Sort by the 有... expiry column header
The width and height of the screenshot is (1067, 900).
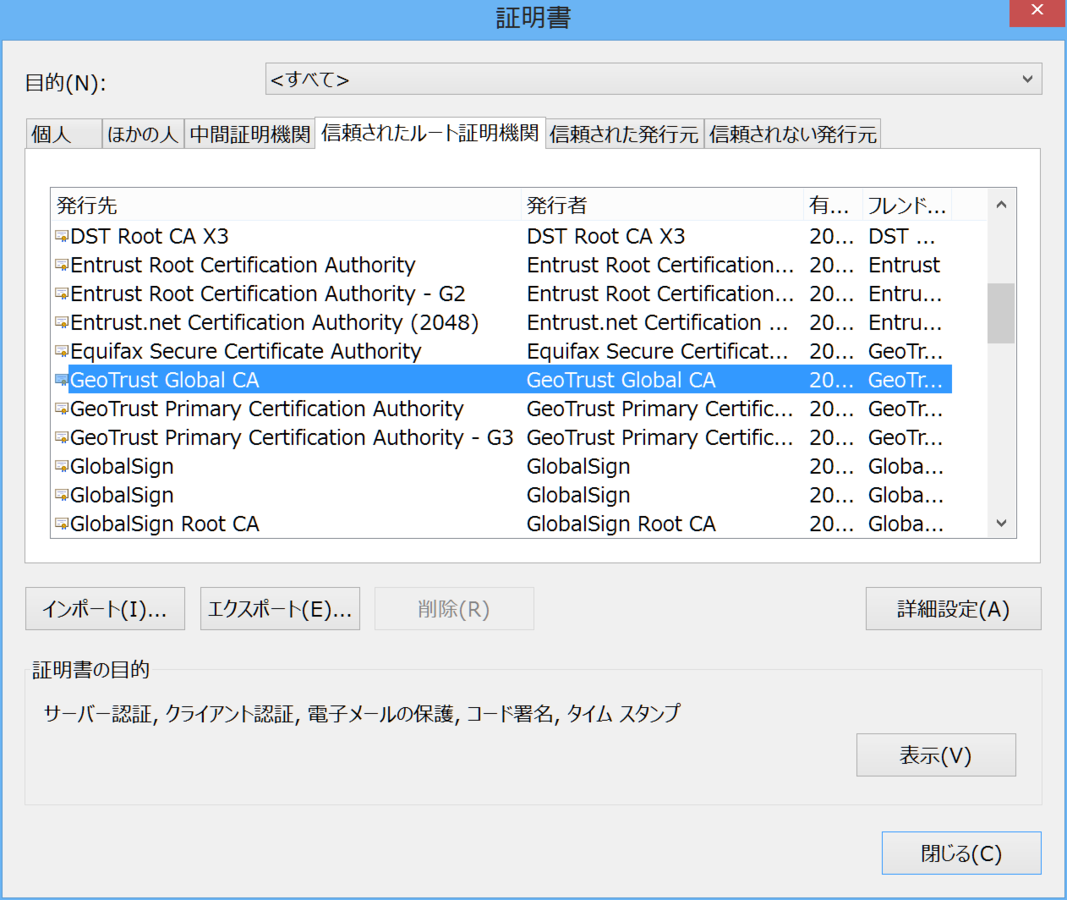(834, 205)
